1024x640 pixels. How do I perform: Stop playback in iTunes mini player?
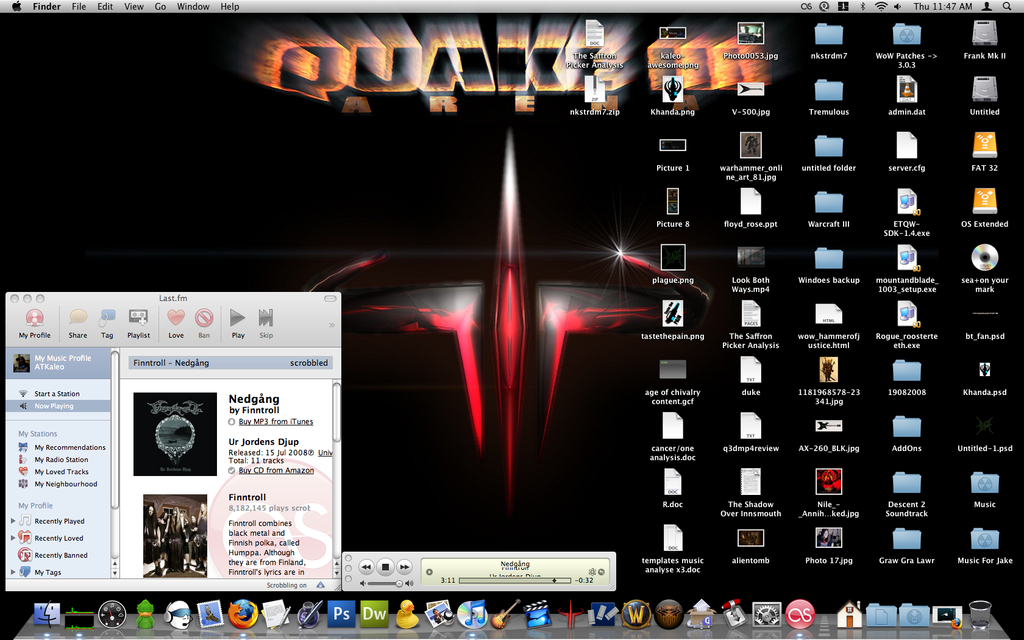385,567
